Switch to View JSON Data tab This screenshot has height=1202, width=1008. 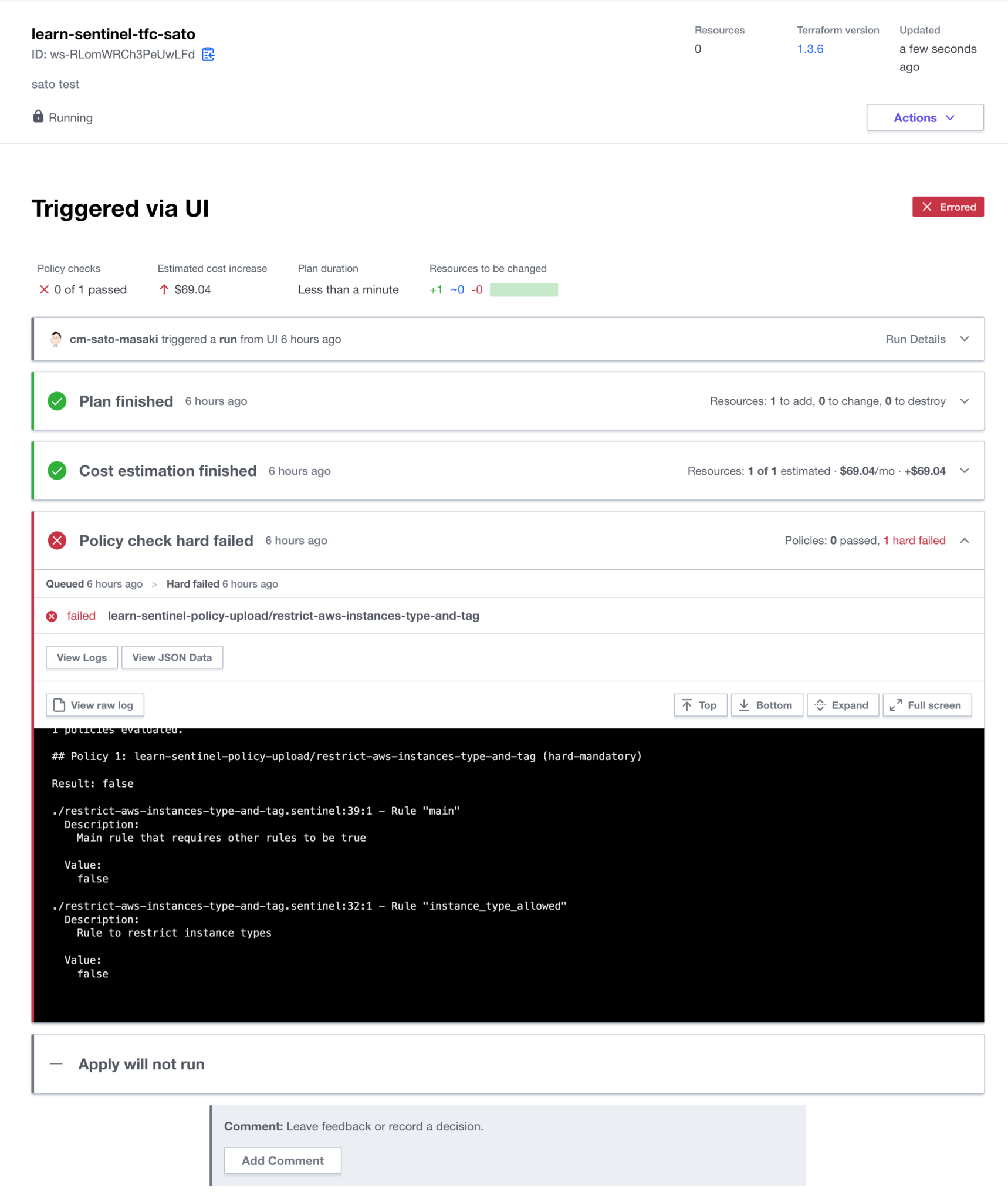(172, 657)
